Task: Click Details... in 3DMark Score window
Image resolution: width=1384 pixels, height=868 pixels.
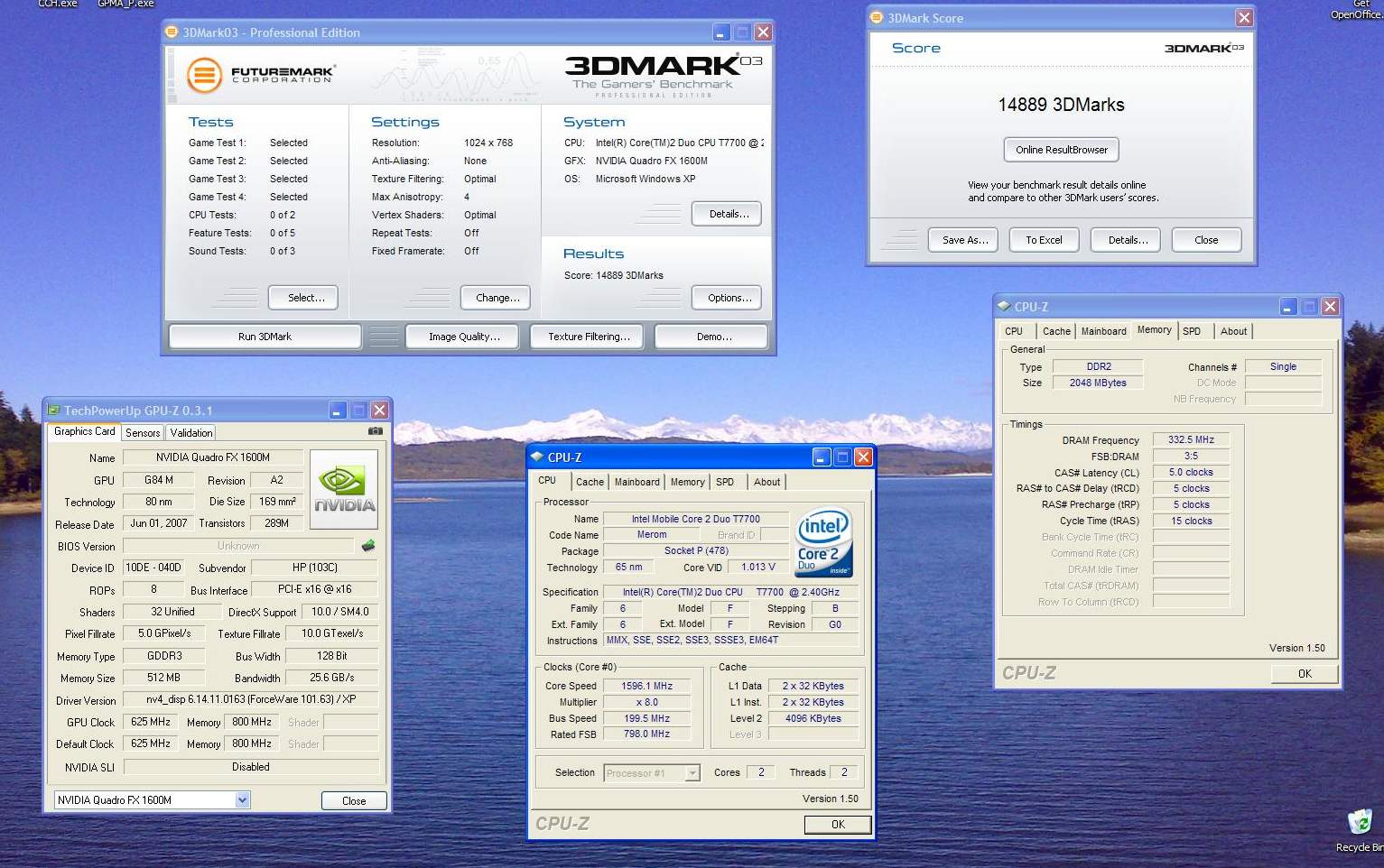Action: 1128,240
